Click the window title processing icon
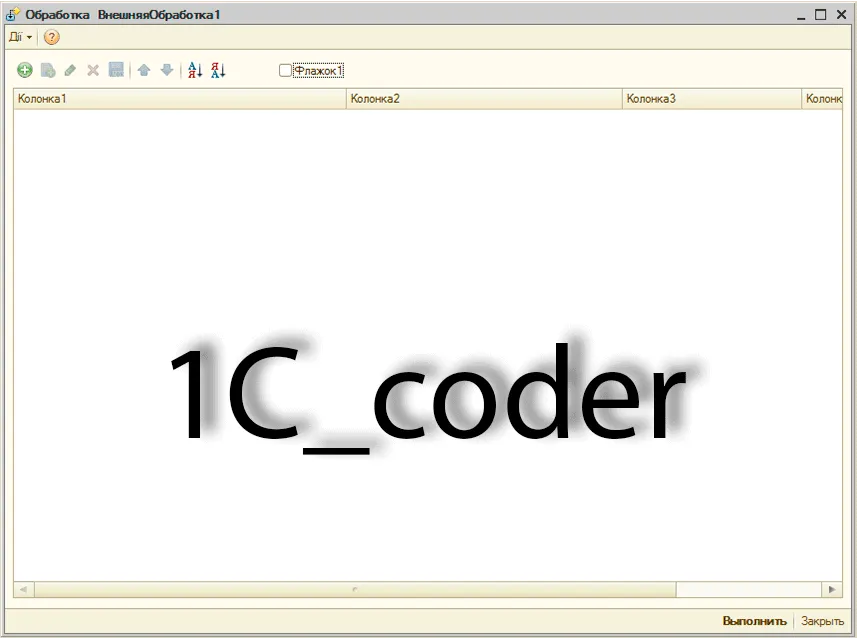Viewport: 857px width, 638px height. 13,14
